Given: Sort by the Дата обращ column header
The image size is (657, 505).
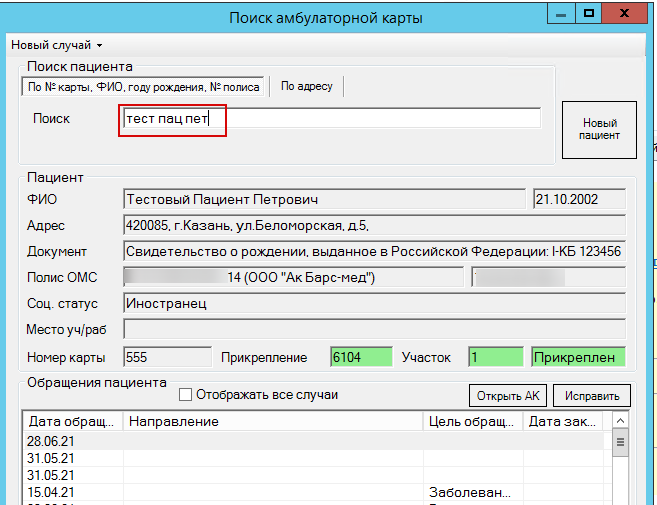Looking at the screenshot, I should pos(72,422).
